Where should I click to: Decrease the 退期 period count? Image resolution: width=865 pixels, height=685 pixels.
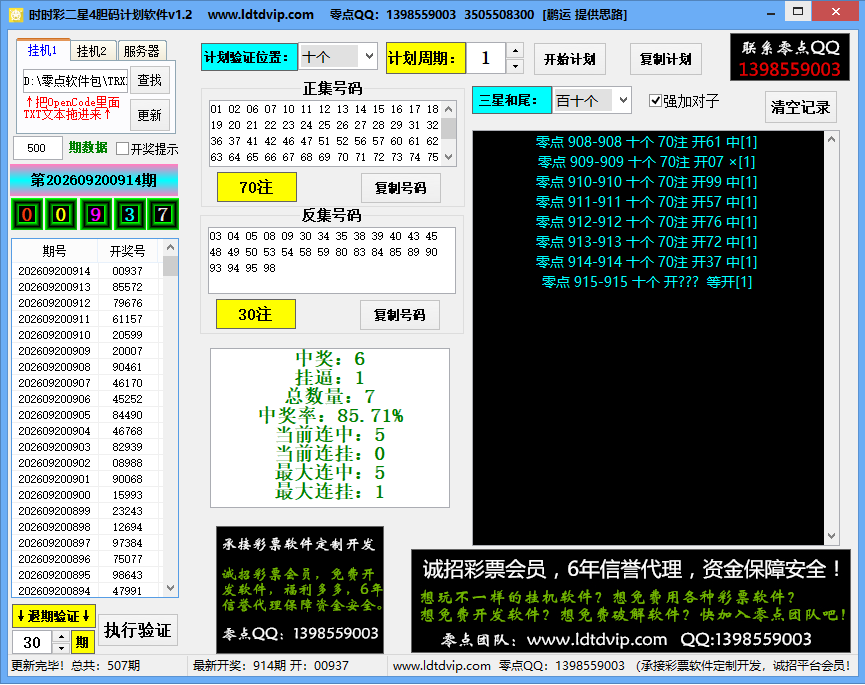(61, 648)
